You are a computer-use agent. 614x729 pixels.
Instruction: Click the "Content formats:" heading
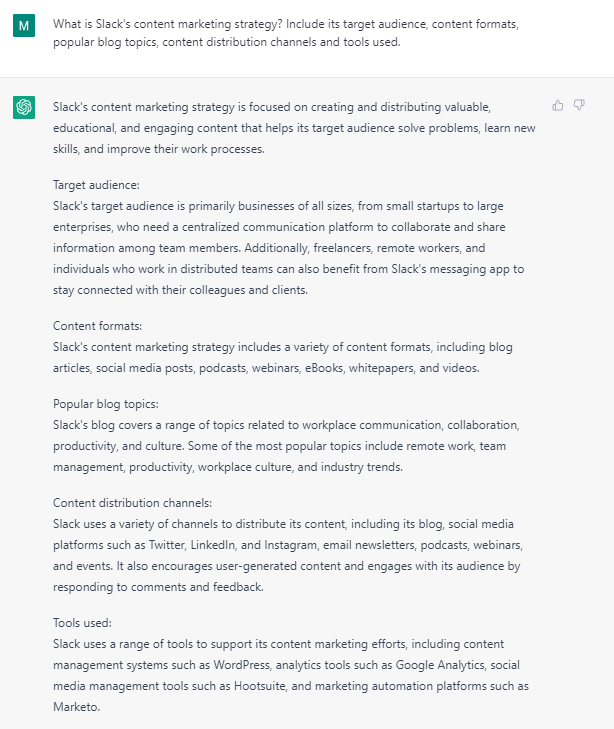98,327
